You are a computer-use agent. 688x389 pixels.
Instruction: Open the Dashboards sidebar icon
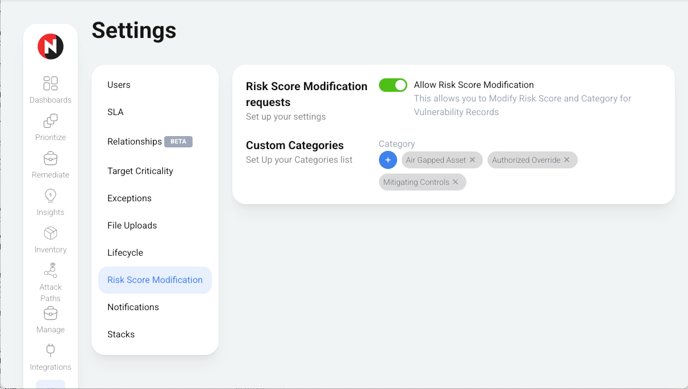(50, 83)
